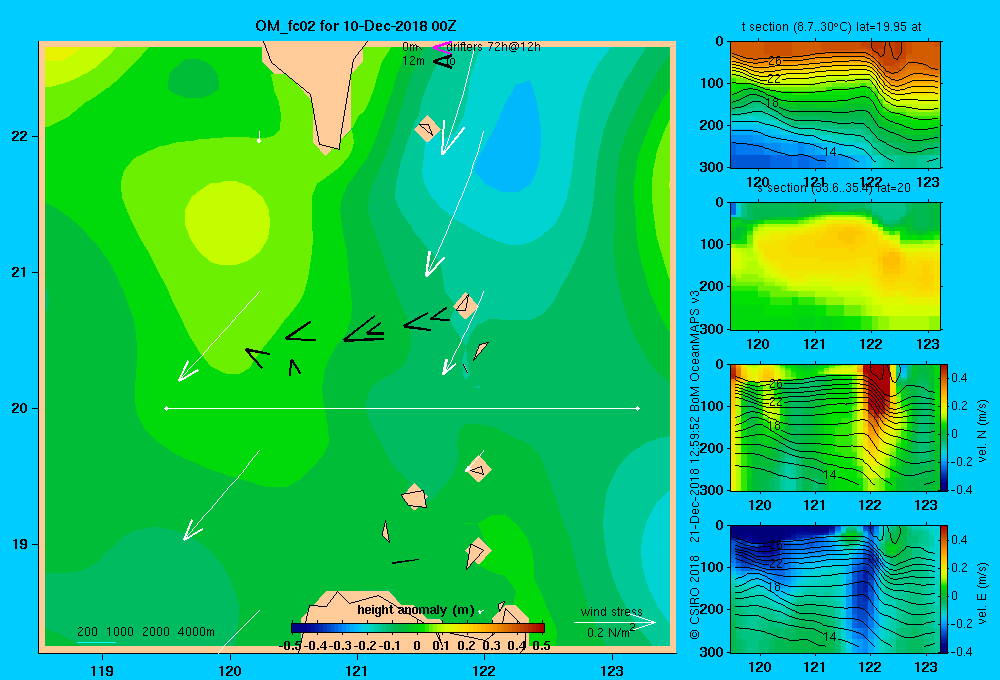Click the vel. N color scale bar
The image size is (1000, 680).
pyautogui.click(x=944, y=427)
